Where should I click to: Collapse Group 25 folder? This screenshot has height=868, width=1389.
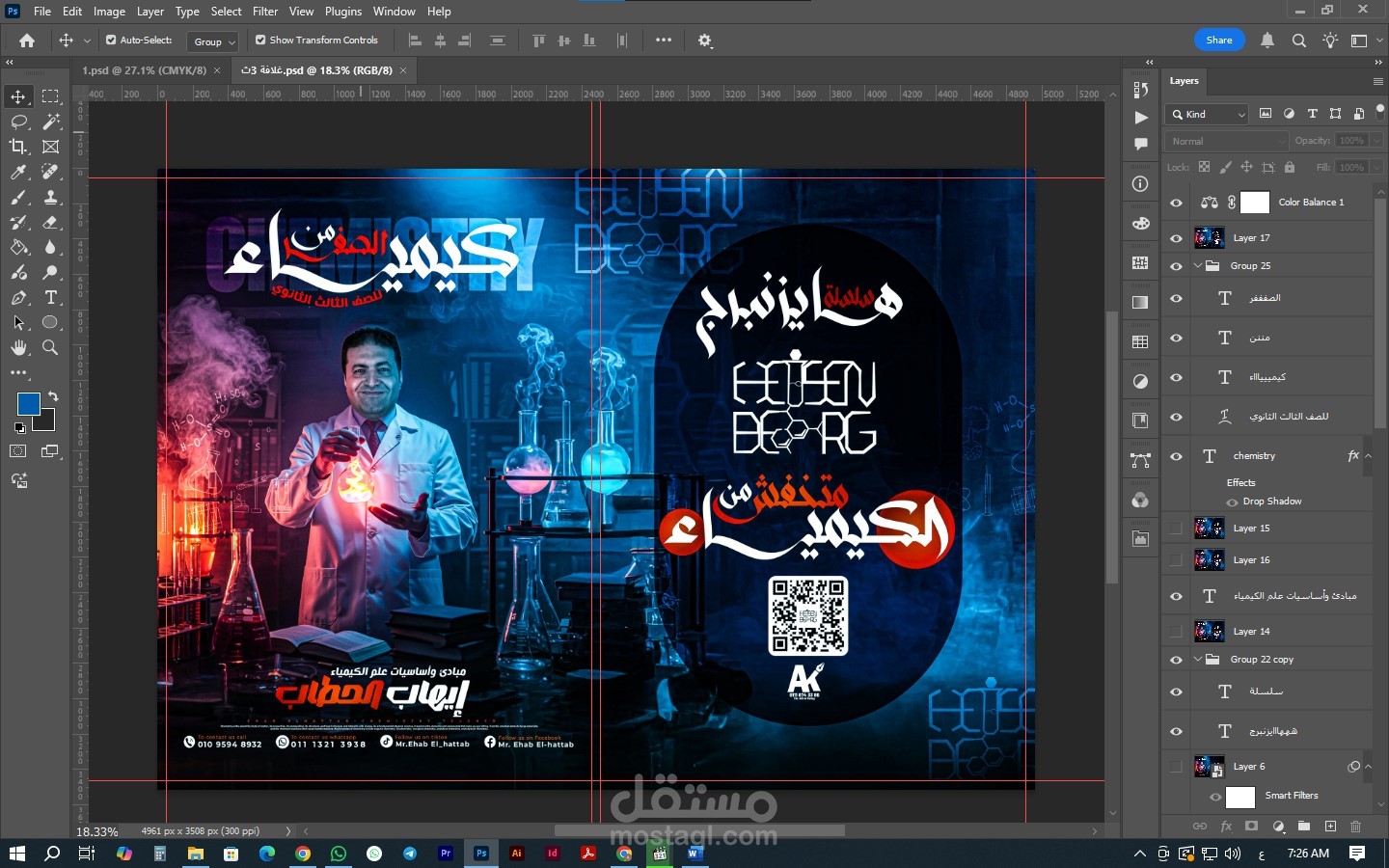coord(1198,266)
